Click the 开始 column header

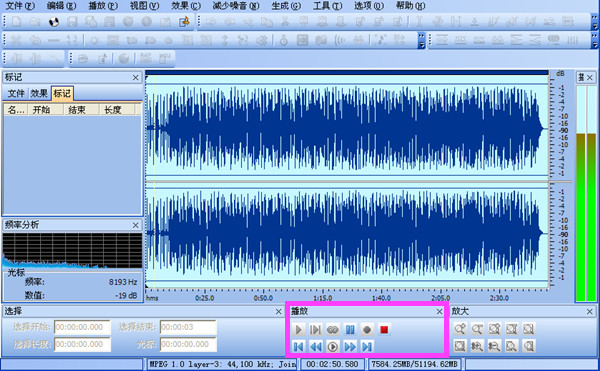point(46,110)
